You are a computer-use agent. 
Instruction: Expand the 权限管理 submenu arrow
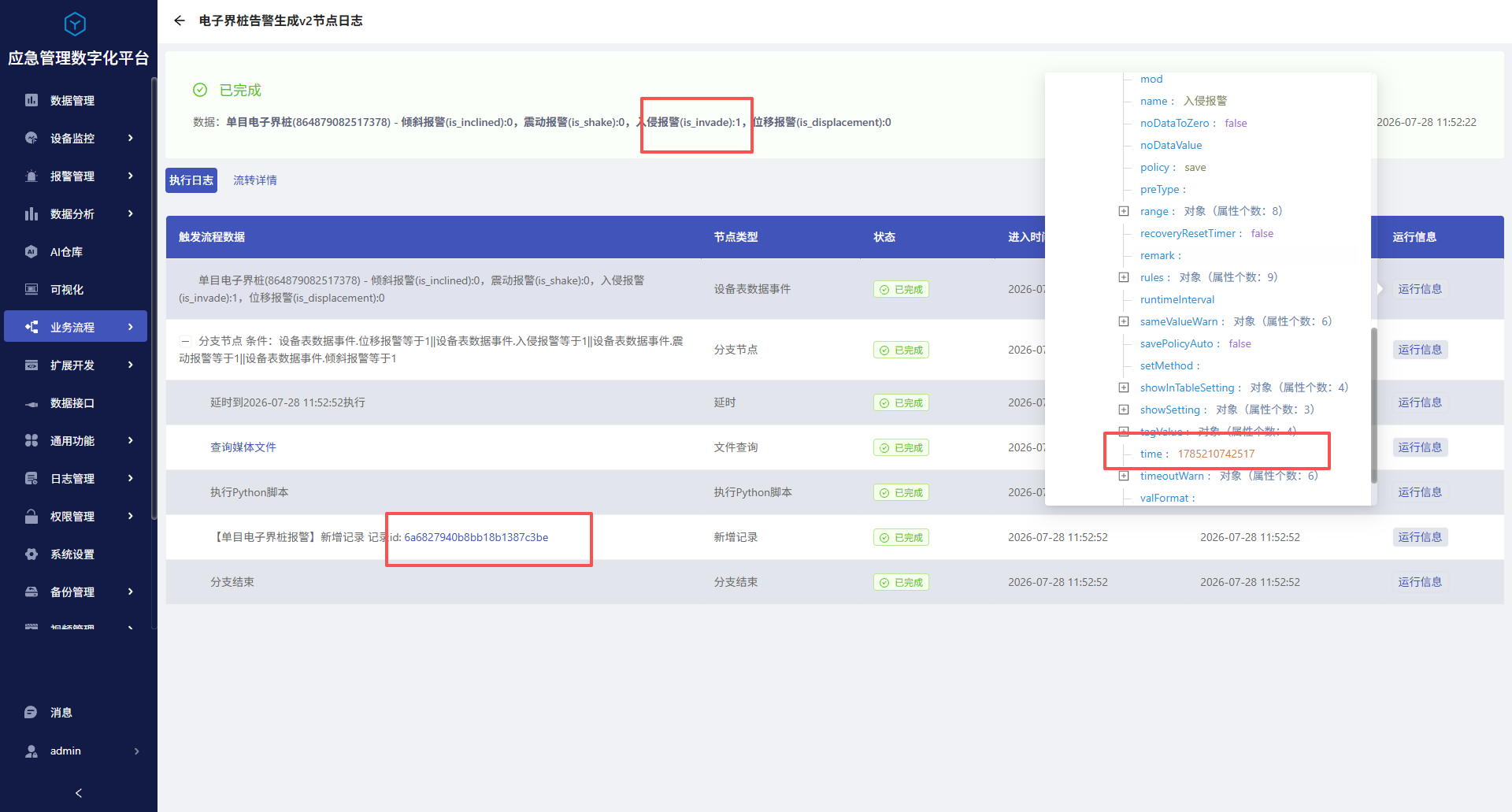[x=131, y=516]
